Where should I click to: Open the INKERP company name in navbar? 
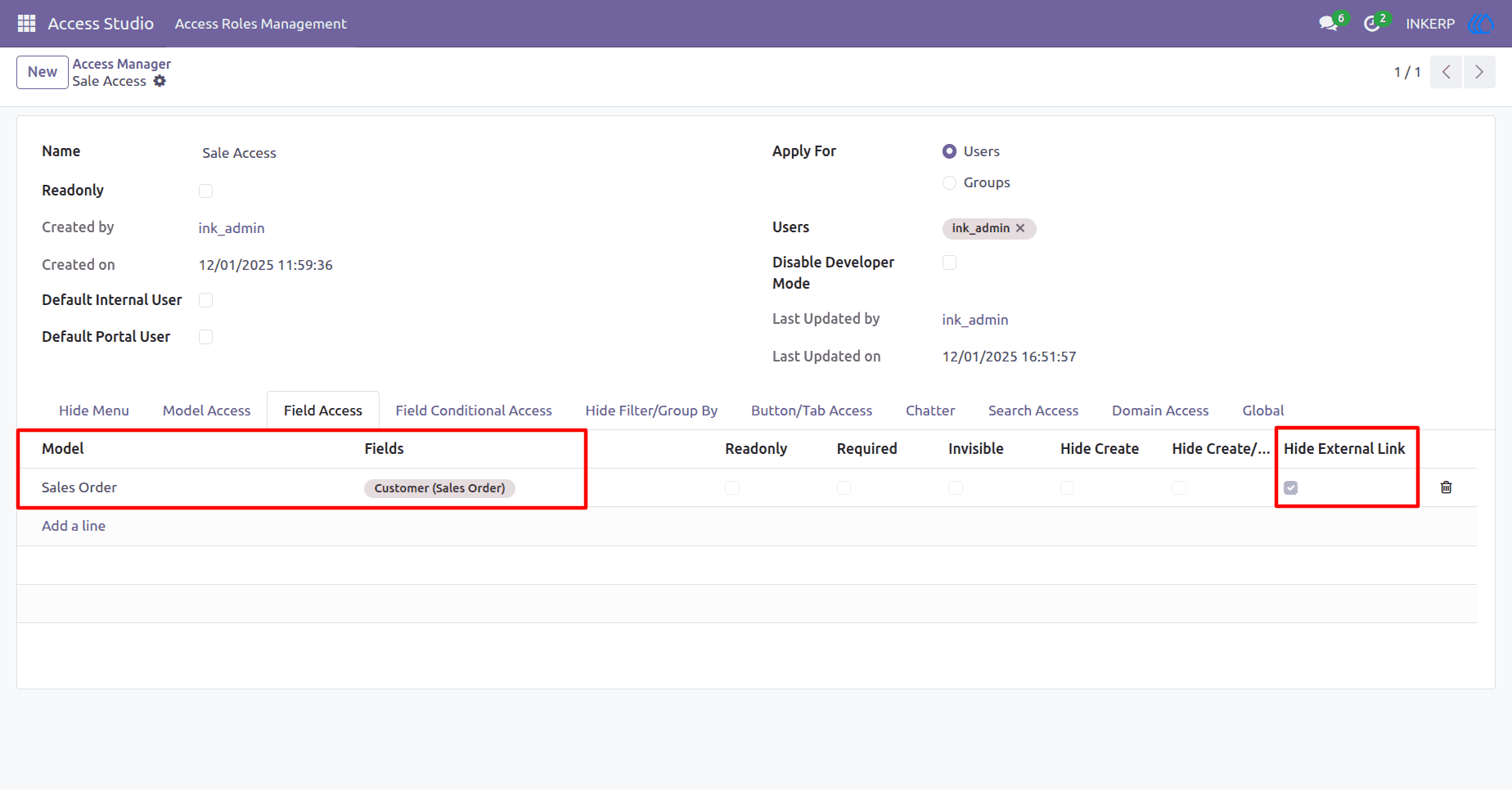(x=1430, y=24)
